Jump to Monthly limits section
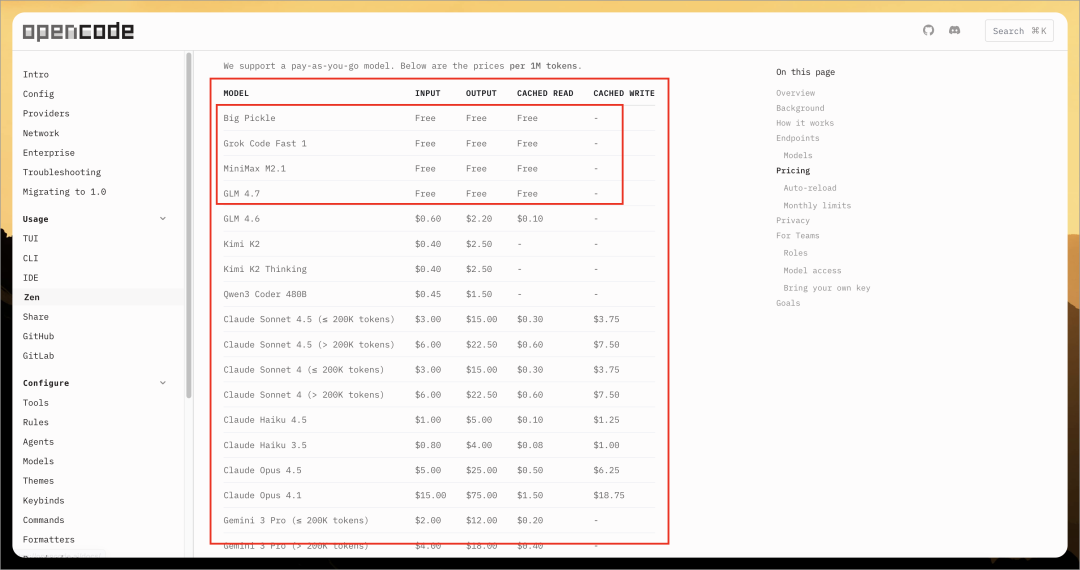Image resolution: width=1080 pixels, height=570 pixels. [817, 206]
